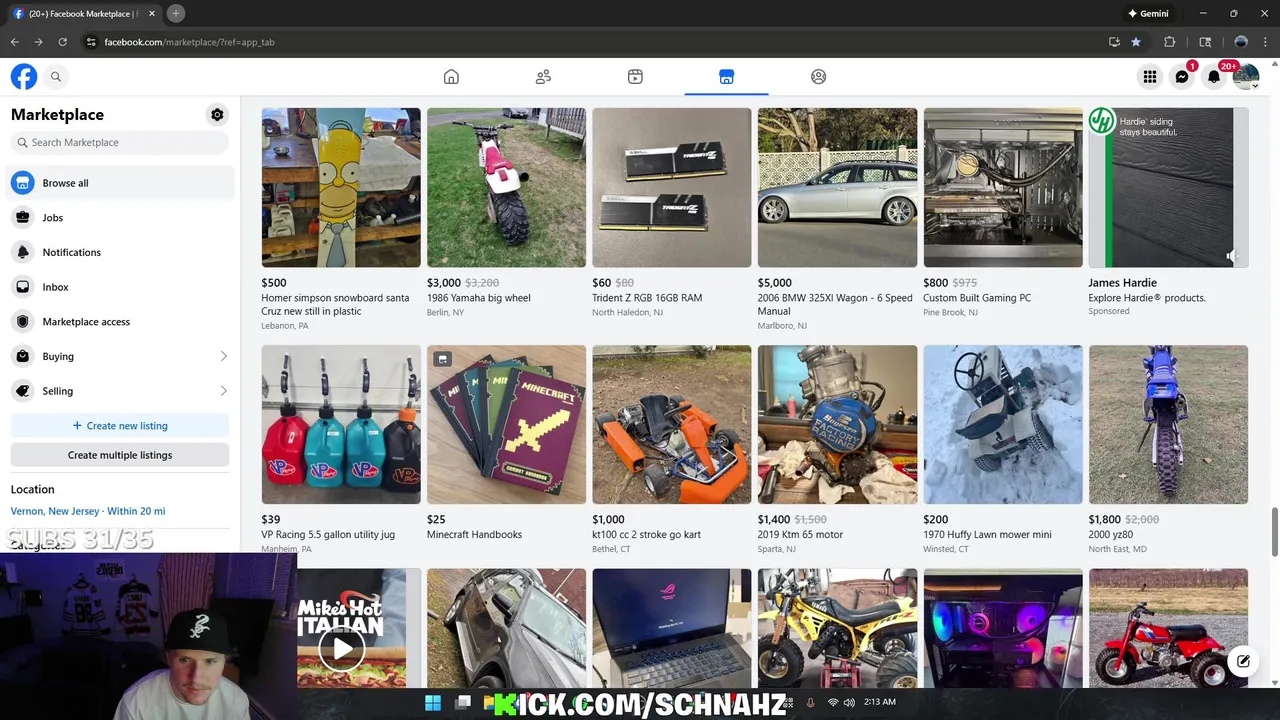Open Custom Built Gaming PC photo
Viewport: 1280px width, 720px height.
tap(1003, 188)
